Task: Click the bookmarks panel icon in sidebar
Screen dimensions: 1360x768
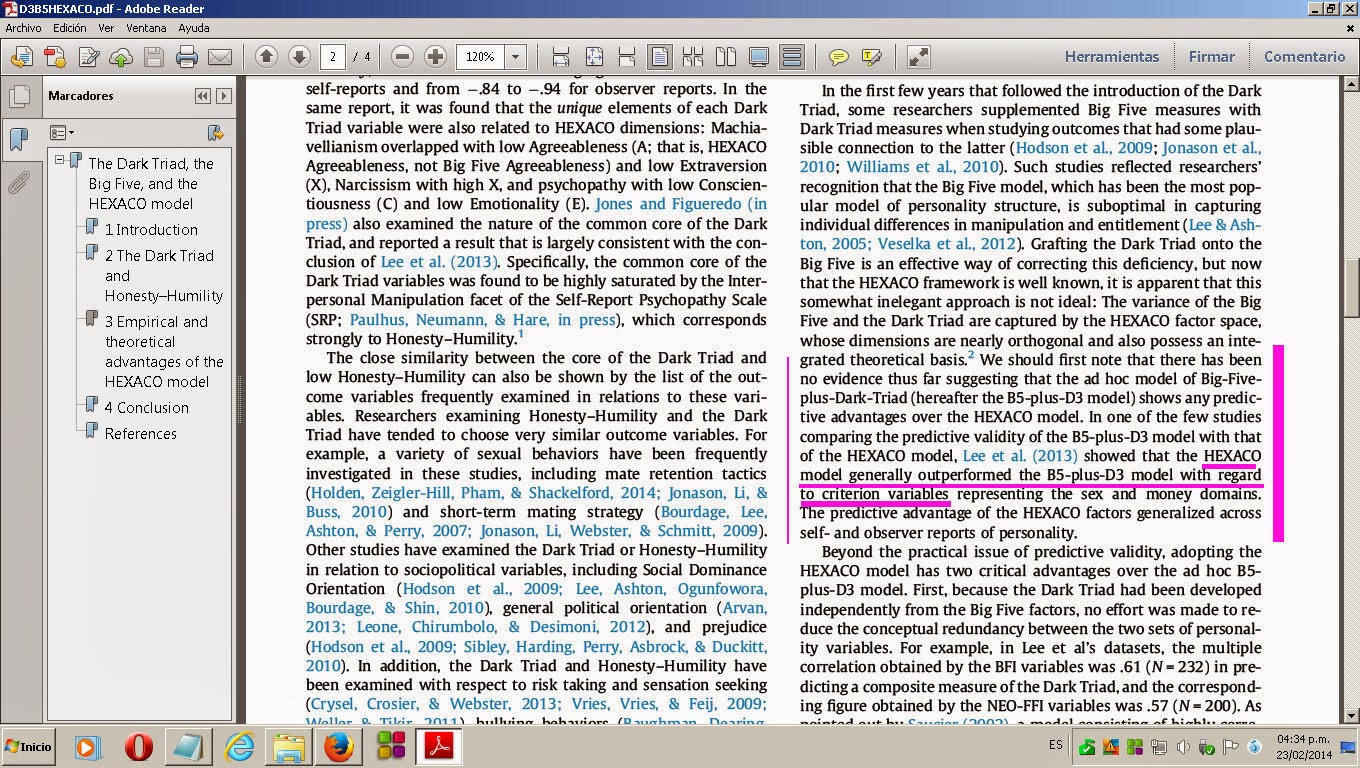Action: click(x=18, y=139)
